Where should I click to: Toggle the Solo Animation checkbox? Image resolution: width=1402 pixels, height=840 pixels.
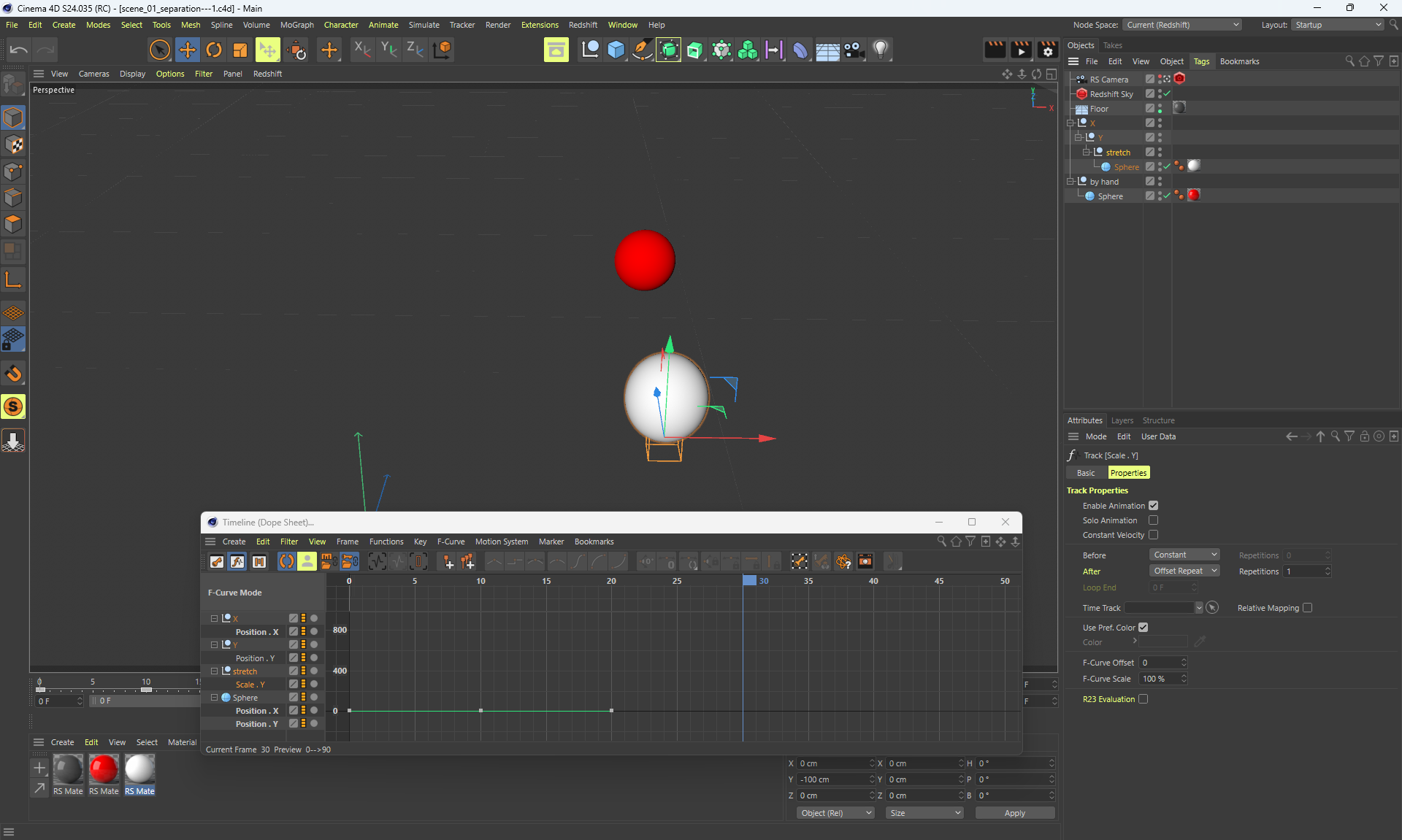[x=1153, y=520]
